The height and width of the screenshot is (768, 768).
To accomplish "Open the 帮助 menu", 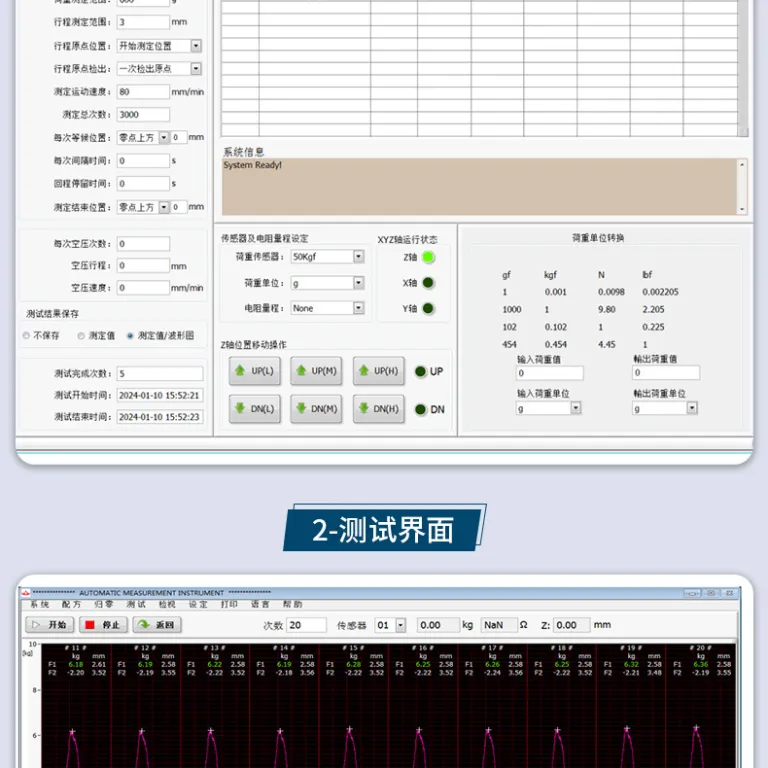I will point(292,604).
